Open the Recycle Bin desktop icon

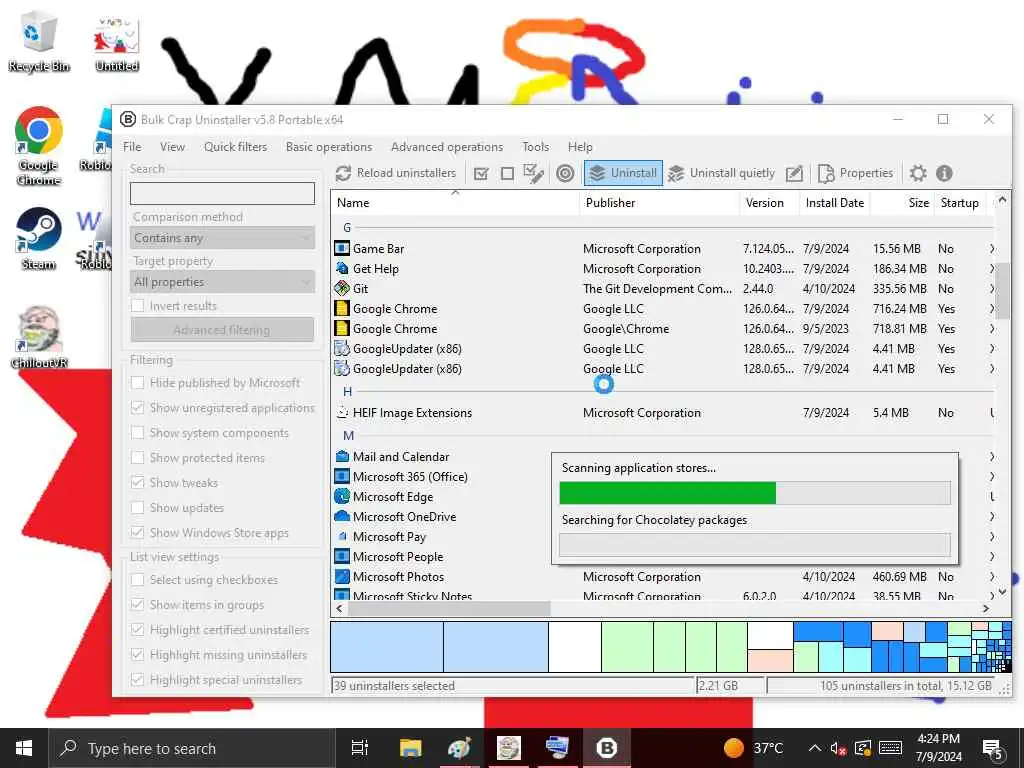click(39, 40)
